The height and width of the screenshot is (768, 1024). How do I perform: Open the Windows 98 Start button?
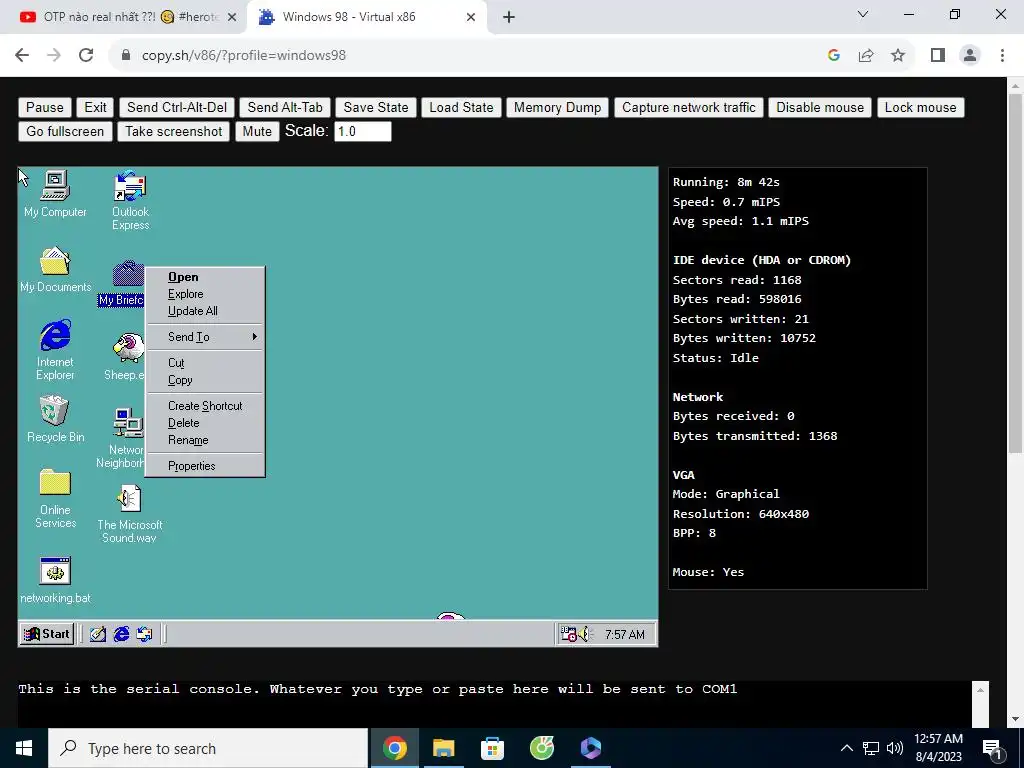click(46, 634)
